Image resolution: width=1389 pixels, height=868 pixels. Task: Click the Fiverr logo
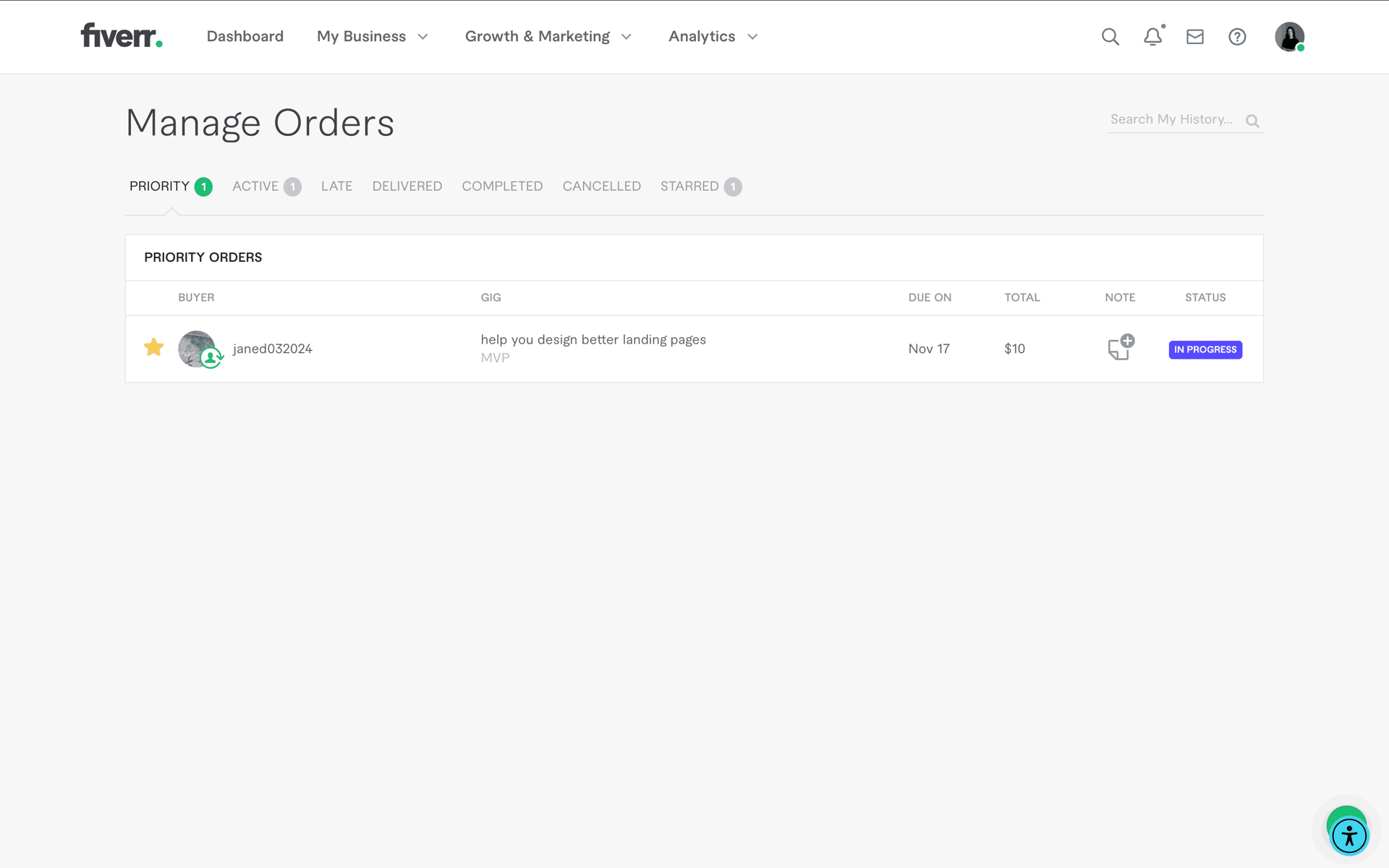pyautogui.click(x=122, y=35)
